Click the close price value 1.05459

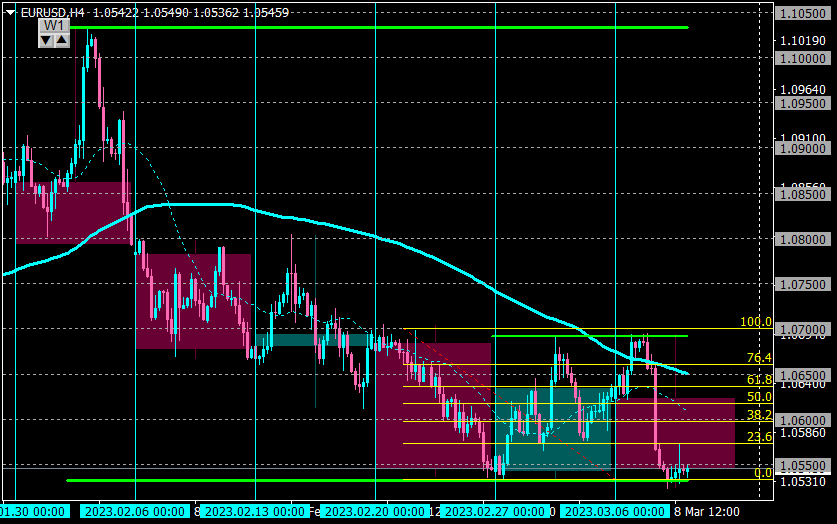pyautogui.click(x=266, y=12)
